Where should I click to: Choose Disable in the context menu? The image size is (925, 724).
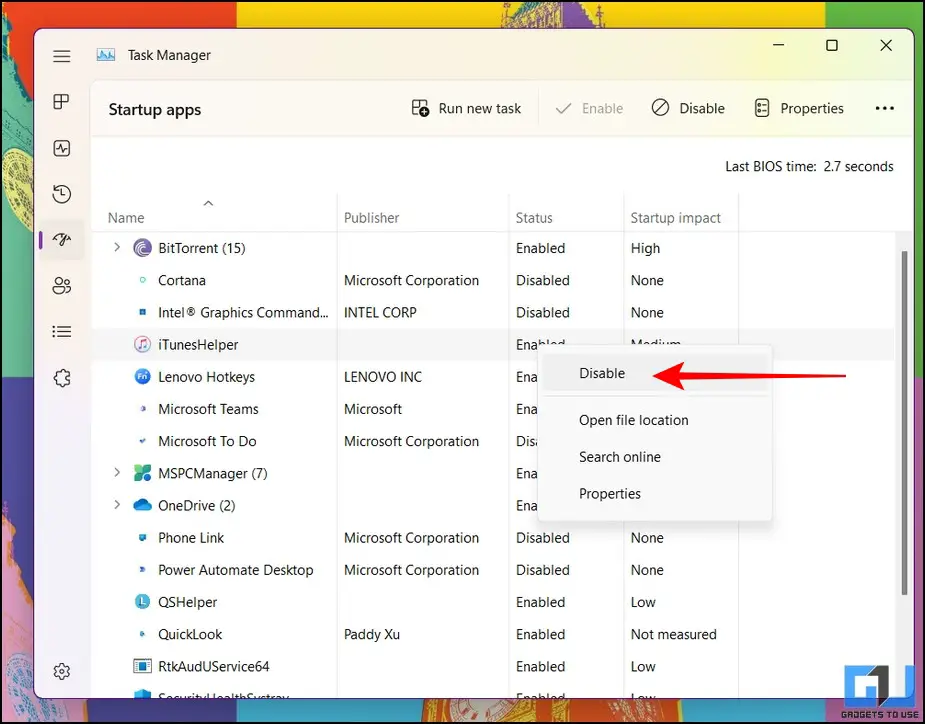pyautogui.click(x=654, y=374)
